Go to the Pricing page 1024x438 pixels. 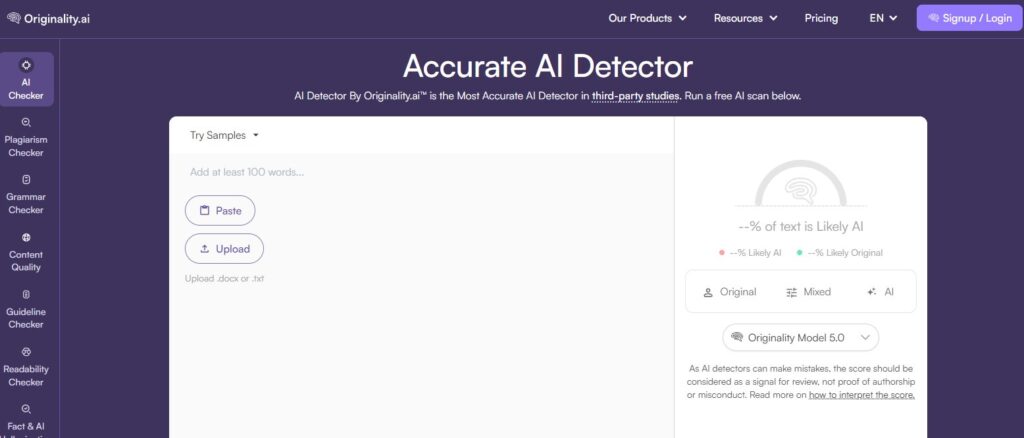click(x=821, y=18)
